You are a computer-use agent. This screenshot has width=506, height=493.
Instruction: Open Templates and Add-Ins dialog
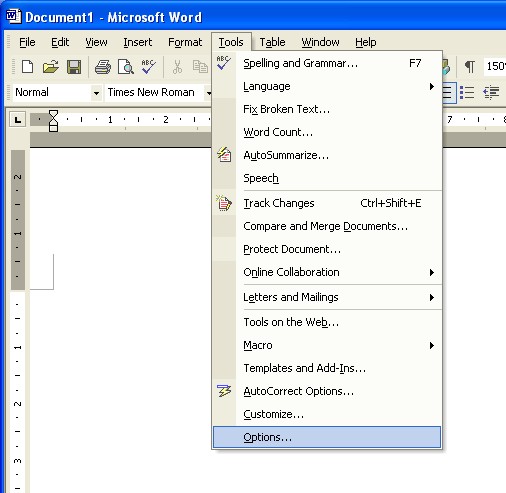point(328,368)
